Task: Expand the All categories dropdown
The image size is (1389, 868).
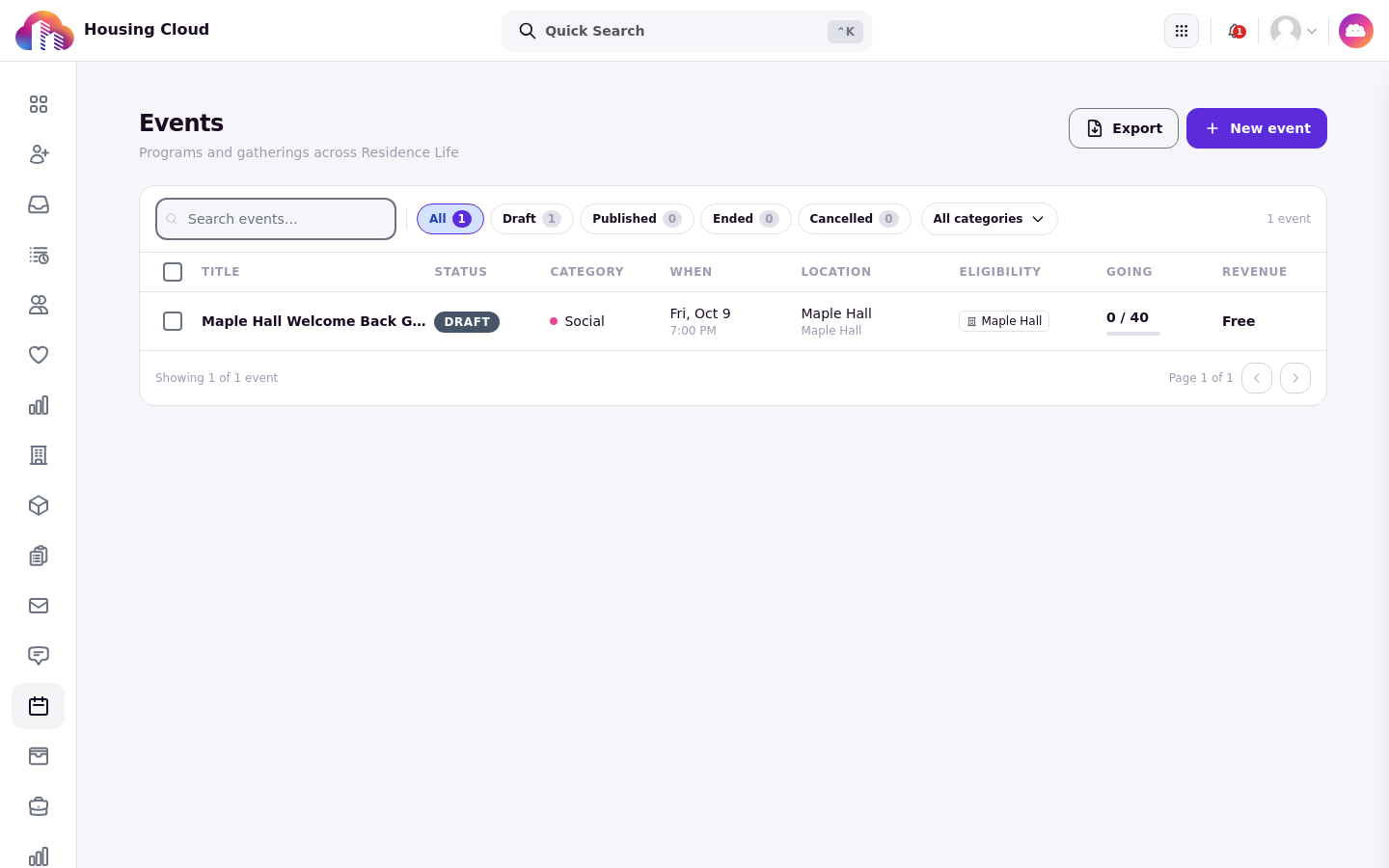Action: click(989, 219)
